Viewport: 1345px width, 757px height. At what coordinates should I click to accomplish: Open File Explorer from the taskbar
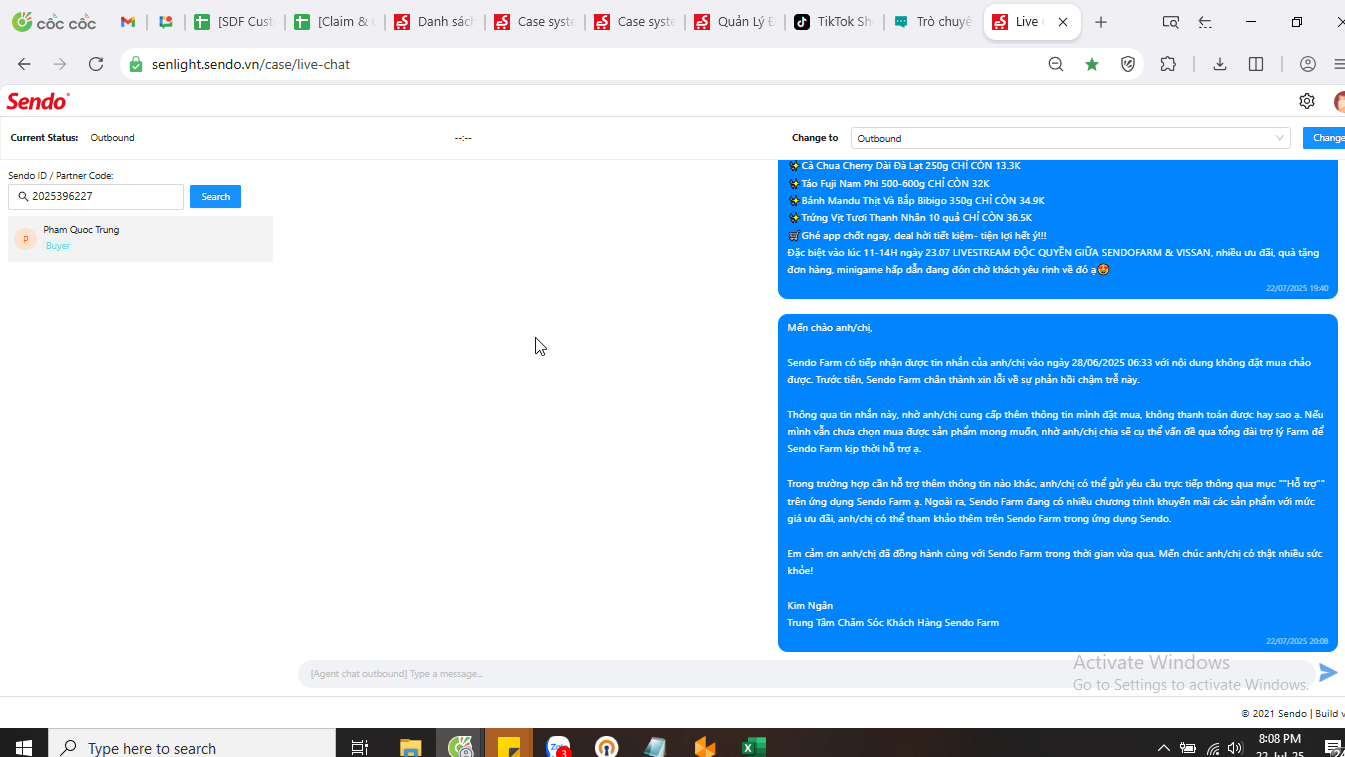tap(411, 747)
